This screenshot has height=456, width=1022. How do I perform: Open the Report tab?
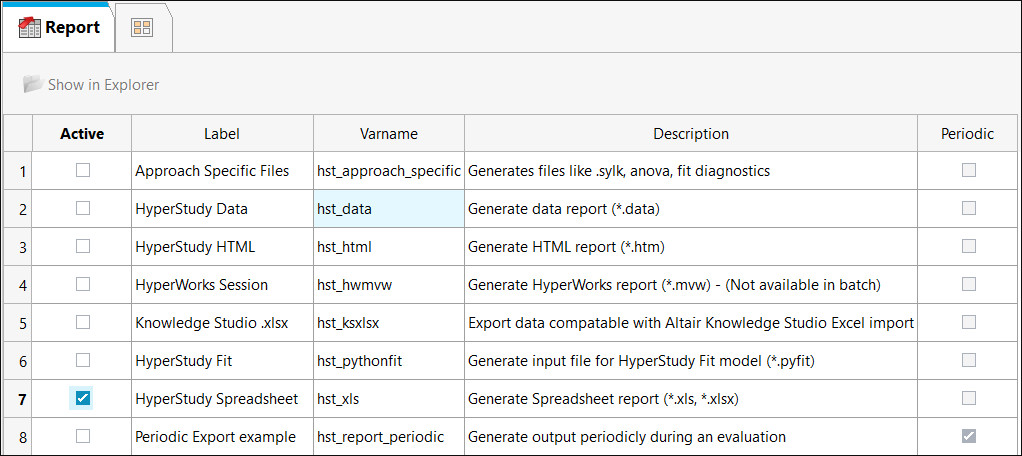(59, 27)
